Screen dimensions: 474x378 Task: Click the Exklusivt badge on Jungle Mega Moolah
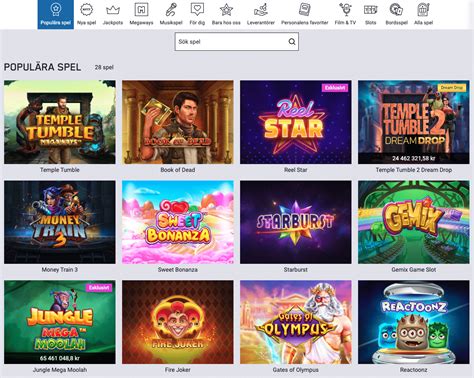pyautogui.click(x=99, y=288)
